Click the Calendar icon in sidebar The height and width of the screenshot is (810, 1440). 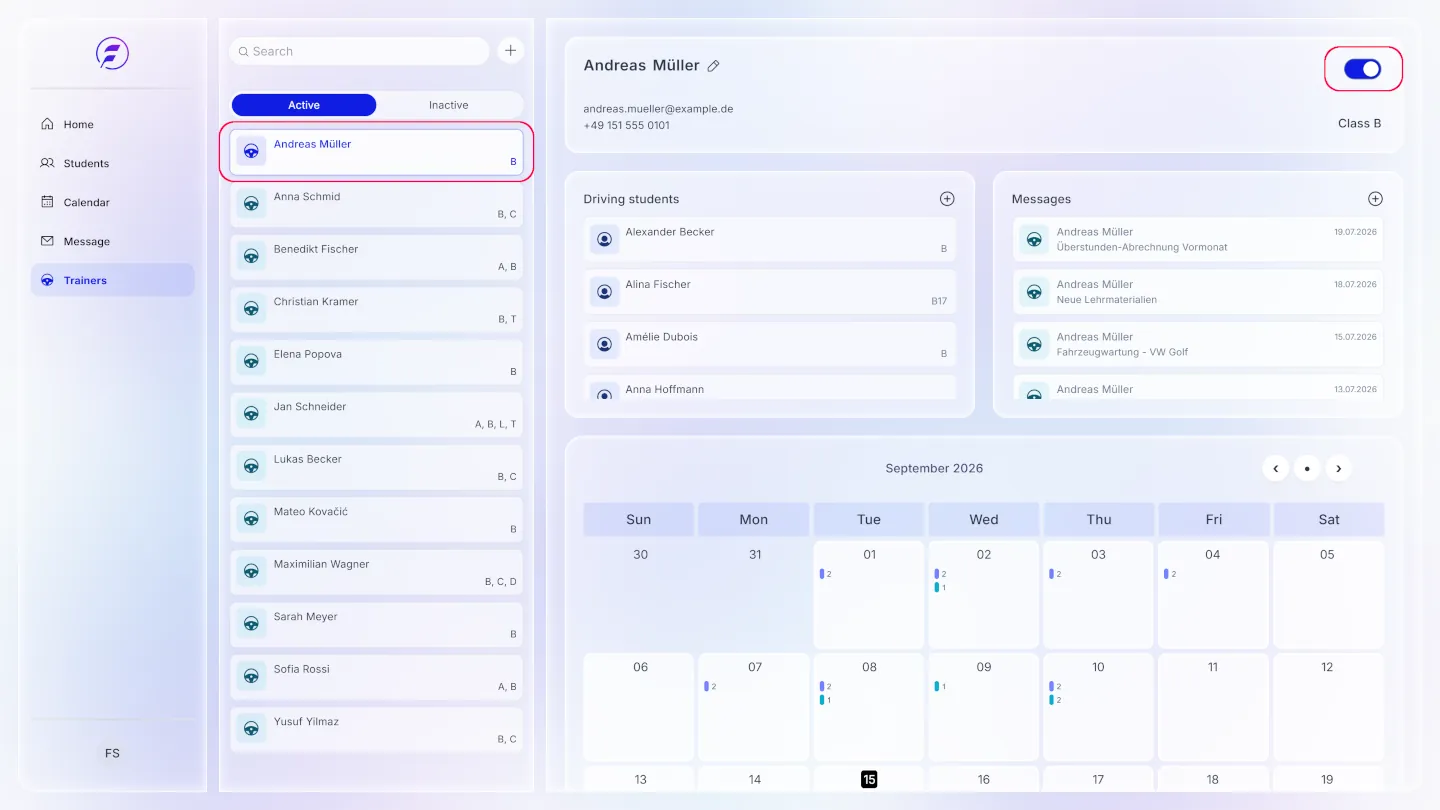(47, 202)
